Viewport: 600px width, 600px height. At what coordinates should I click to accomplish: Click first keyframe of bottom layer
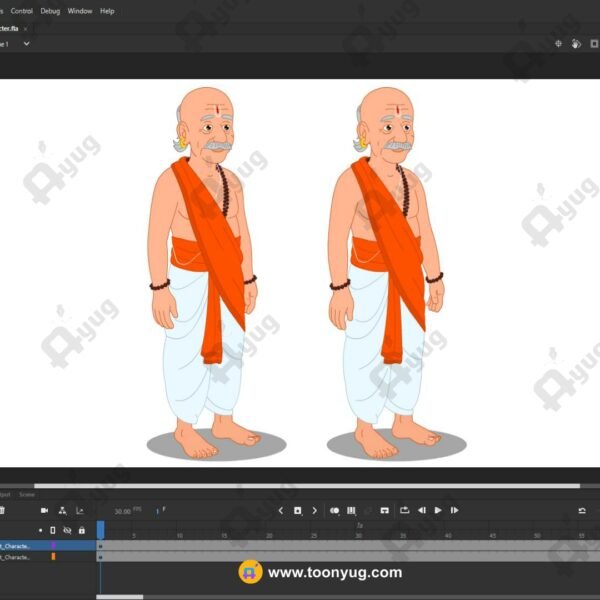[x=101, y=557]
